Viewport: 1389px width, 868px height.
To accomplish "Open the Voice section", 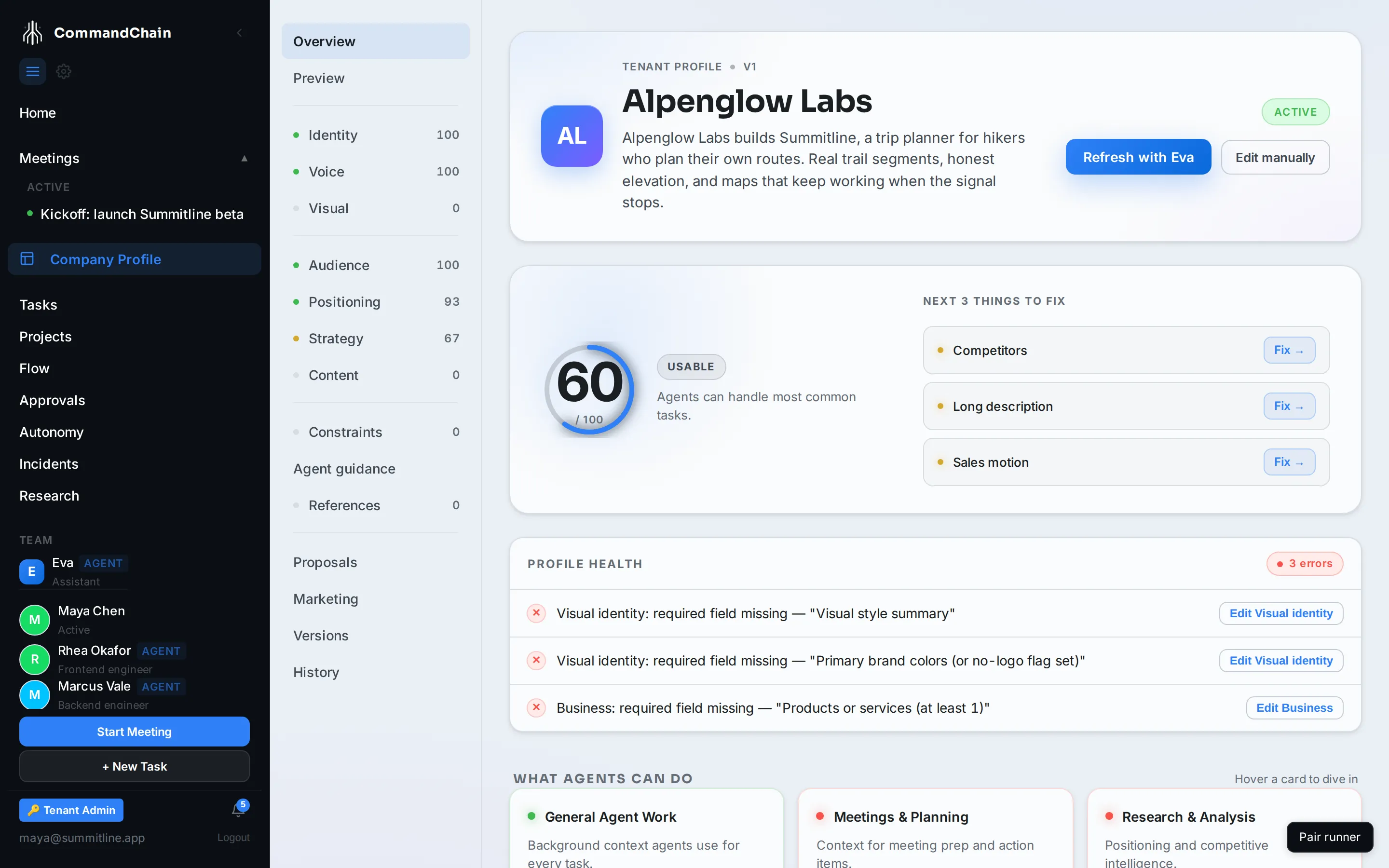I will [x=375, y=172].
